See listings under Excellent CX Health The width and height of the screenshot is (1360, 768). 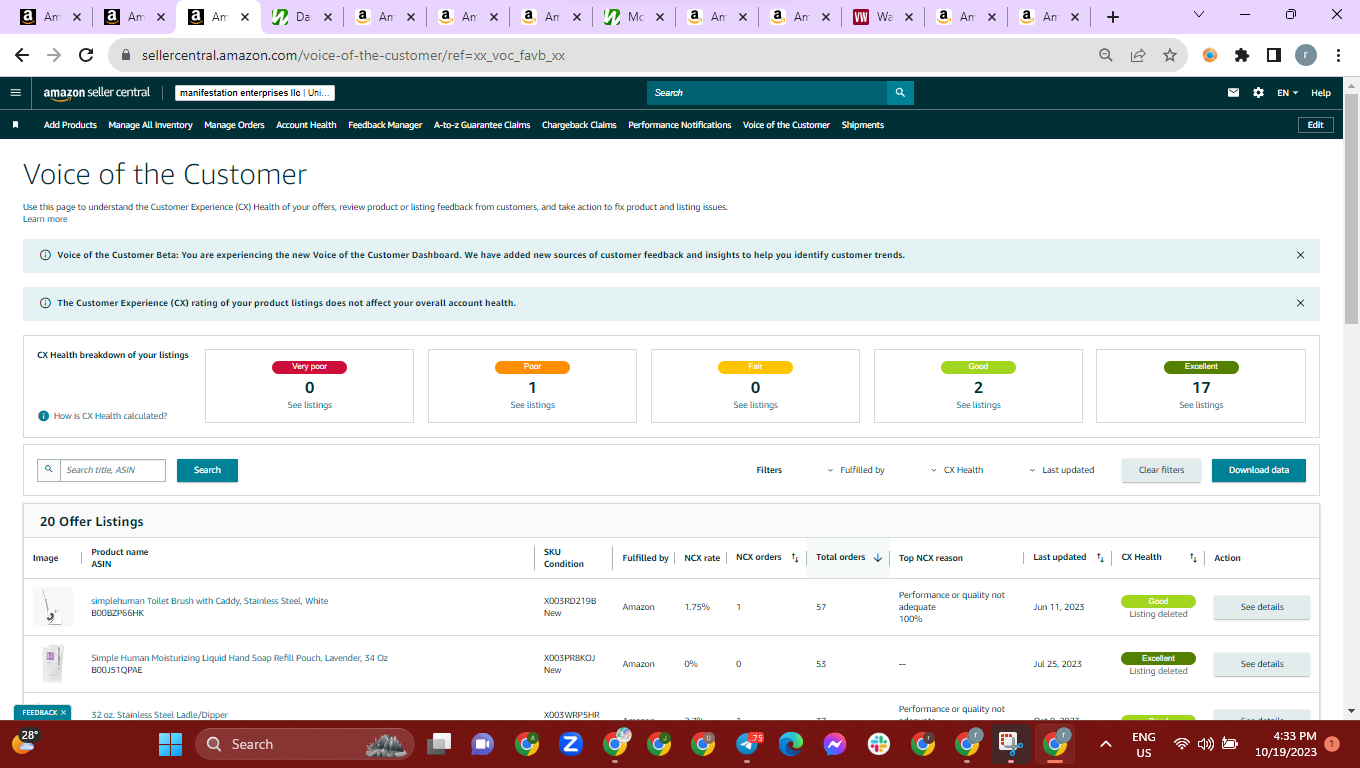pyautogui.click(x=1201, y=405)
